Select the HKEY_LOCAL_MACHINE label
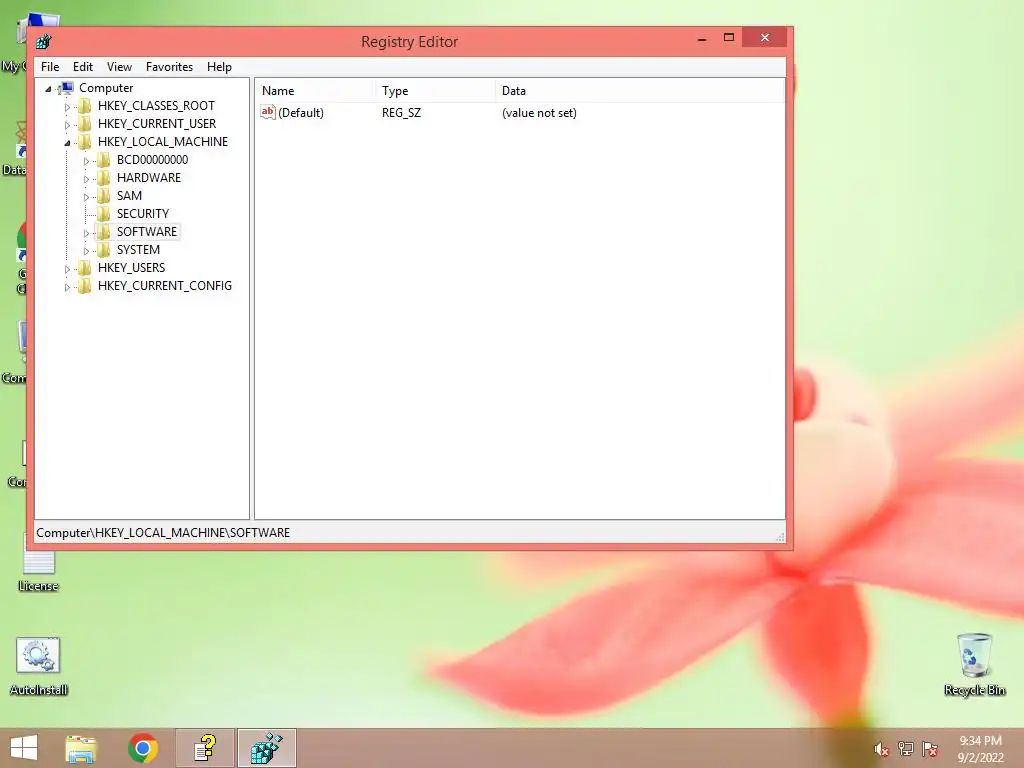Screen dimensions: 1024x768 point(163,142)
